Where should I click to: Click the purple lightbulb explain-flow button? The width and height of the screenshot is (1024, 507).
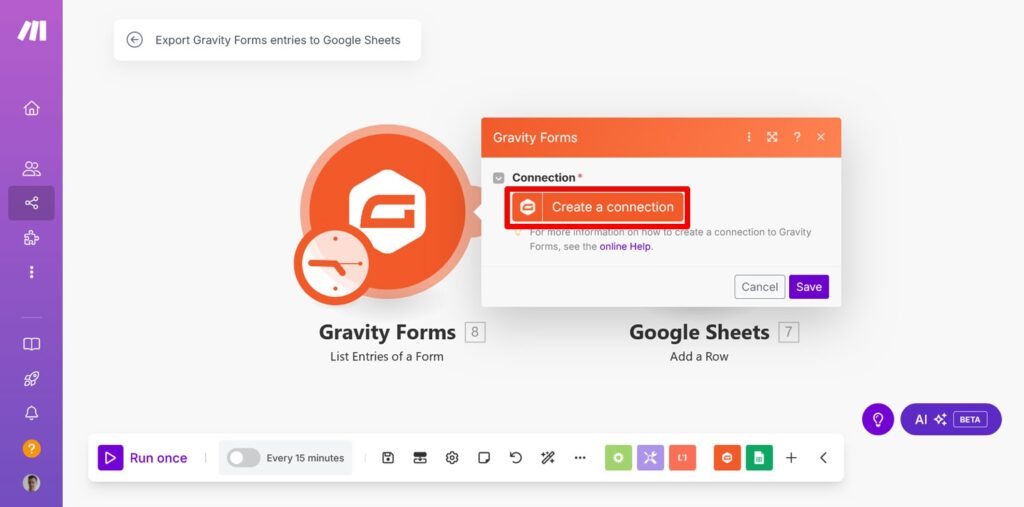878,419
